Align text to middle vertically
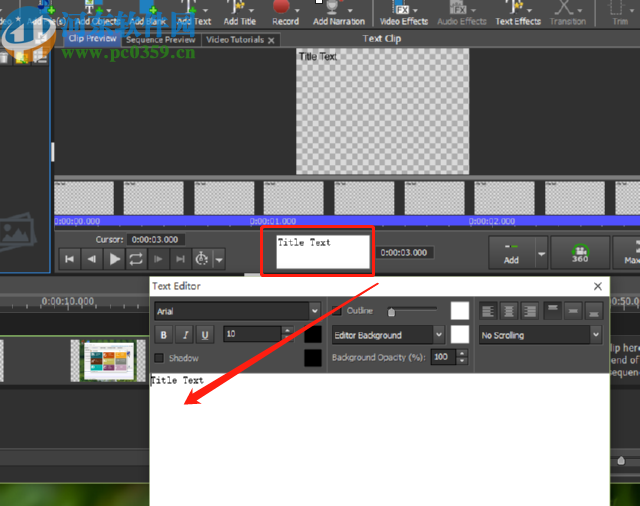 [x=573, y=311]
